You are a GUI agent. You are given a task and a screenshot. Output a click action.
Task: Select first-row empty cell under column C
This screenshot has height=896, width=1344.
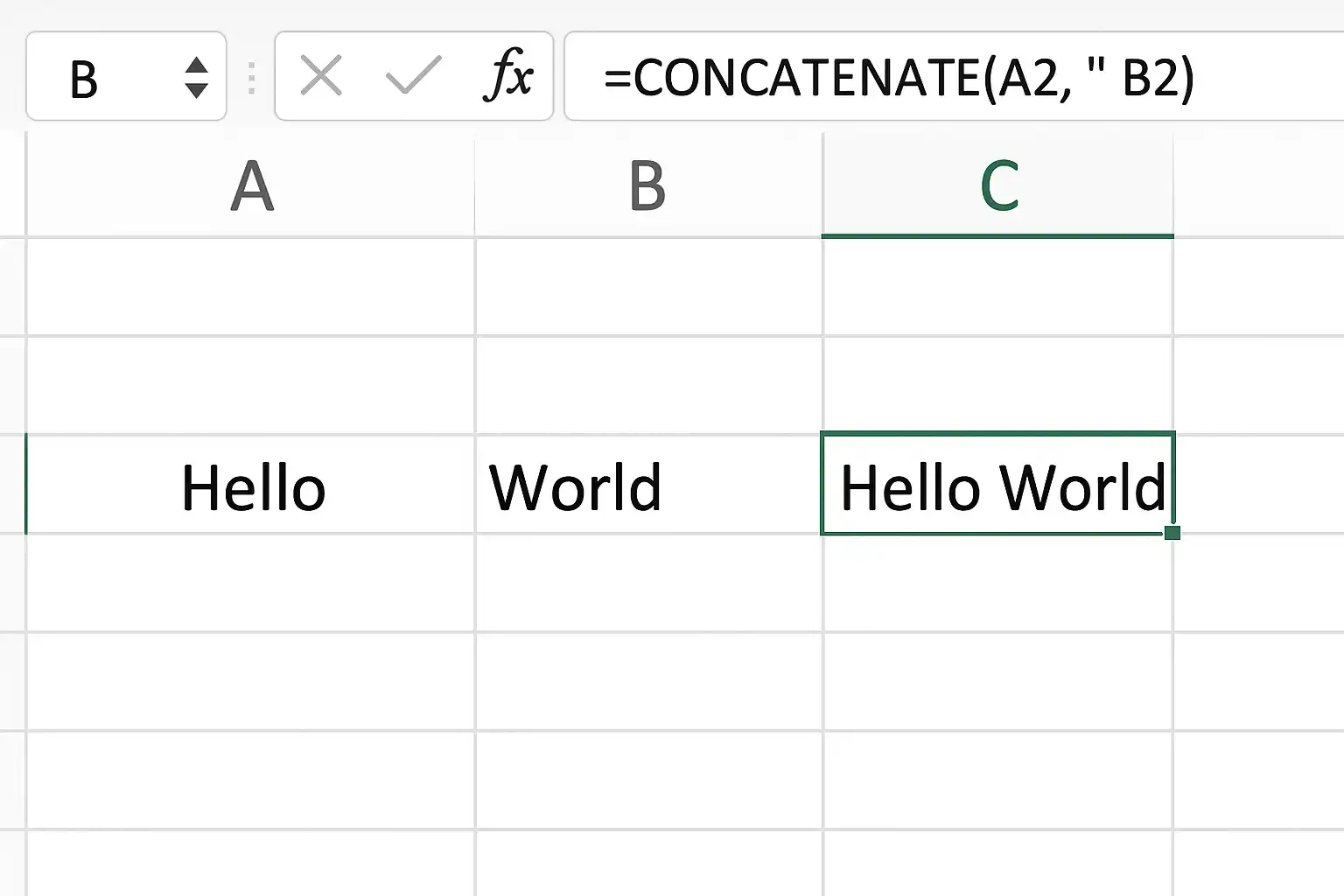pyautogui.click(x=997, y=286)
